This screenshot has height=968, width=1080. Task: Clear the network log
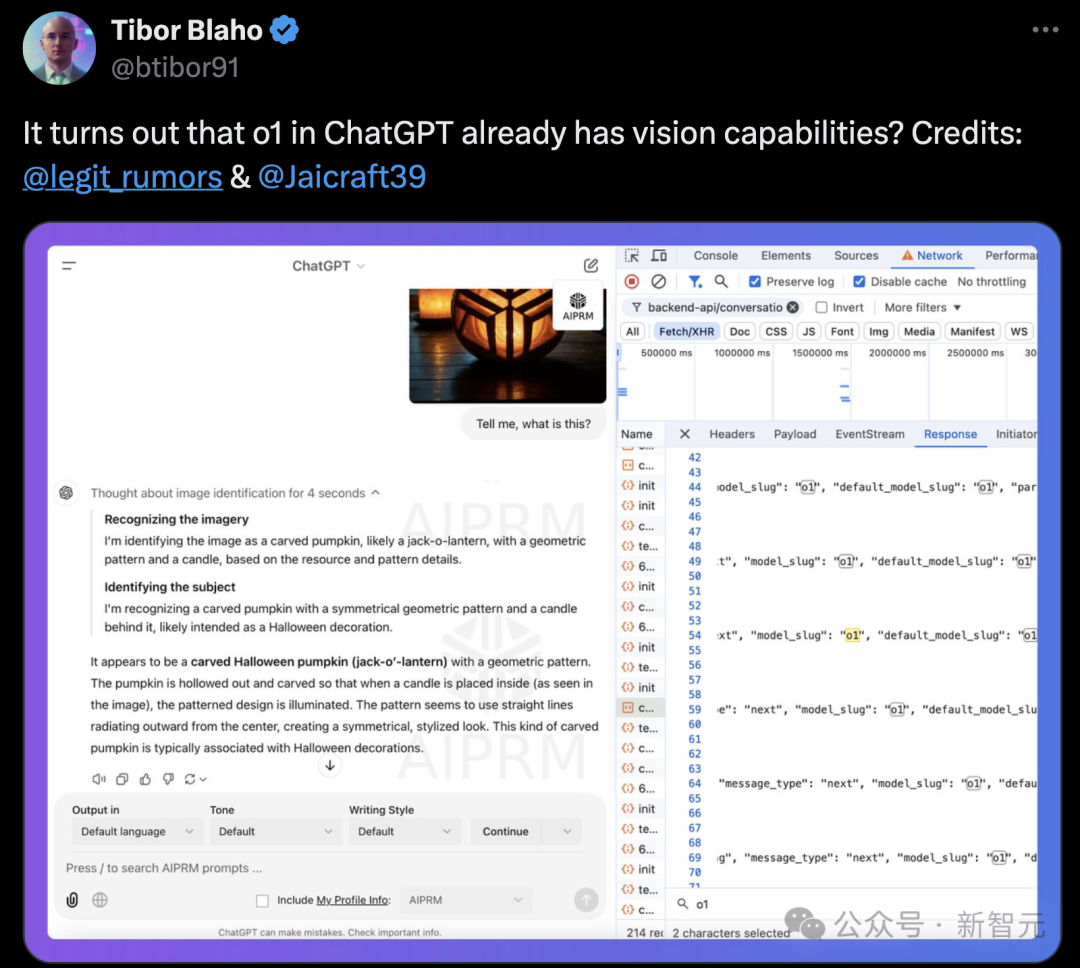click(658, 282)
